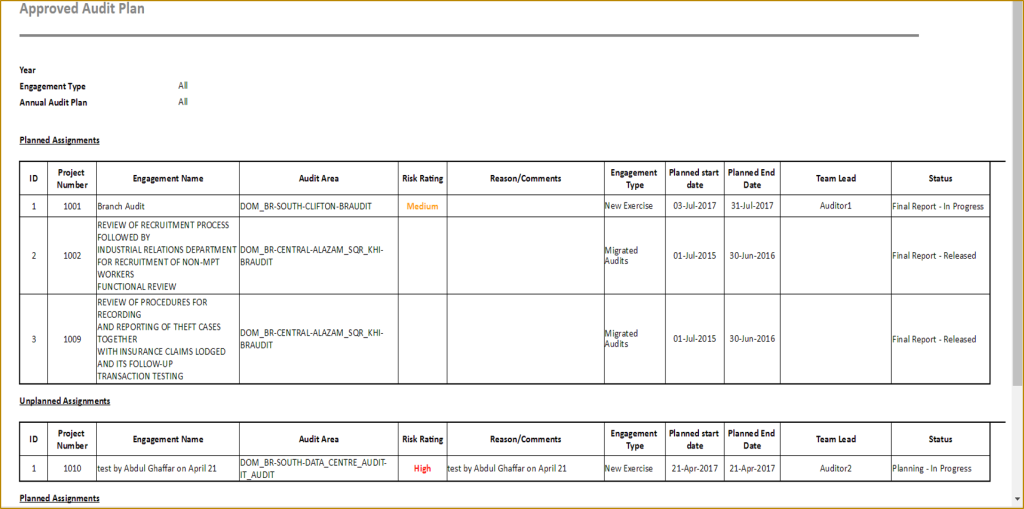Select Auditor1 team lead cell
The width and height of the screenshot is (1024, 509).
click(x=836, y=206)
